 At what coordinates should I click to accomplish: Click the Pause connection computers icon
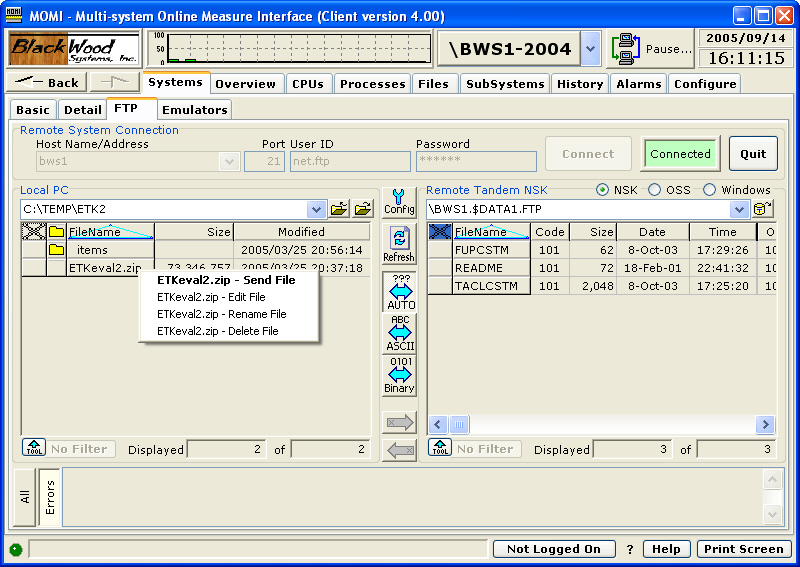point(626,49)
